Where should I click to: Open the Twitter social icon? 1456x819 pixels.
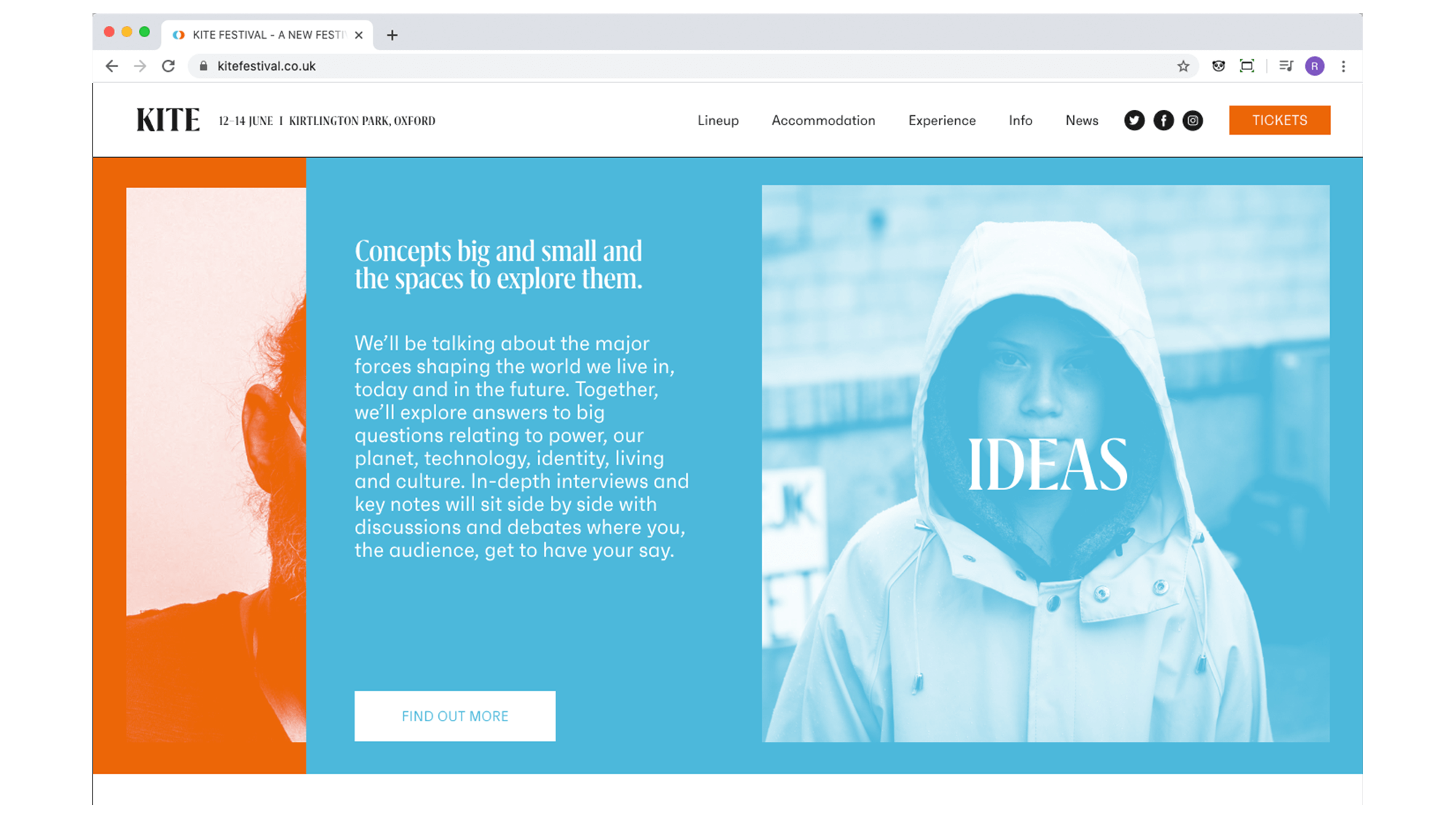(x=1133, y=120)
